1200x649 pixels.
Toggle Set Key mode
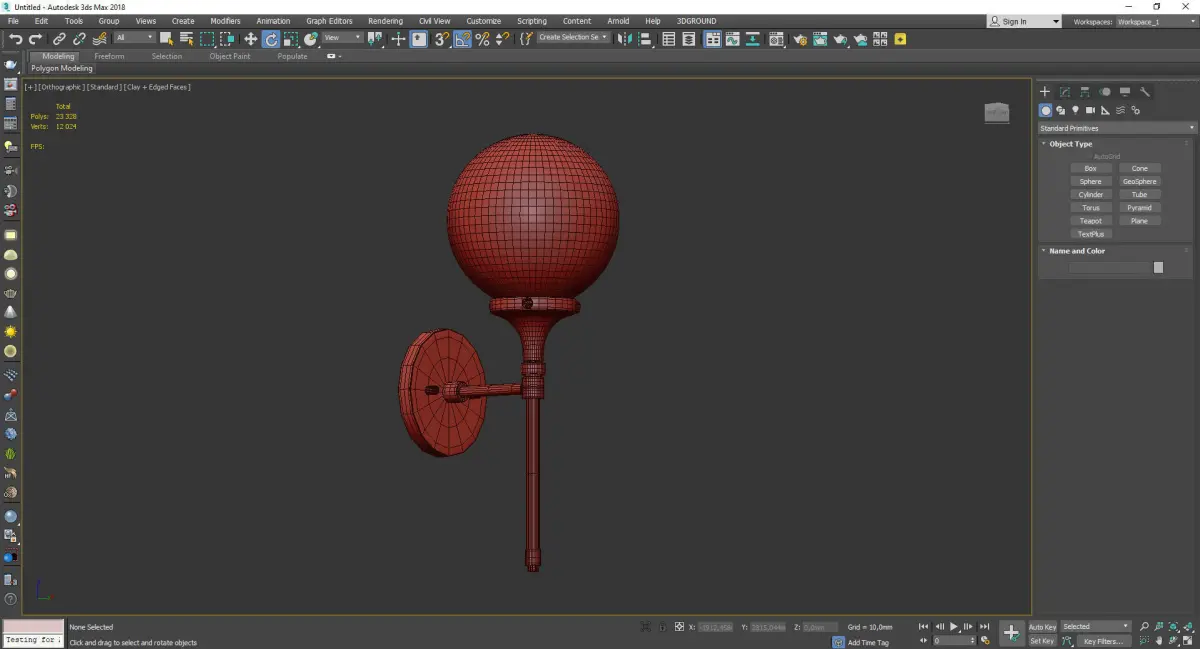(x=1042, y=641)
